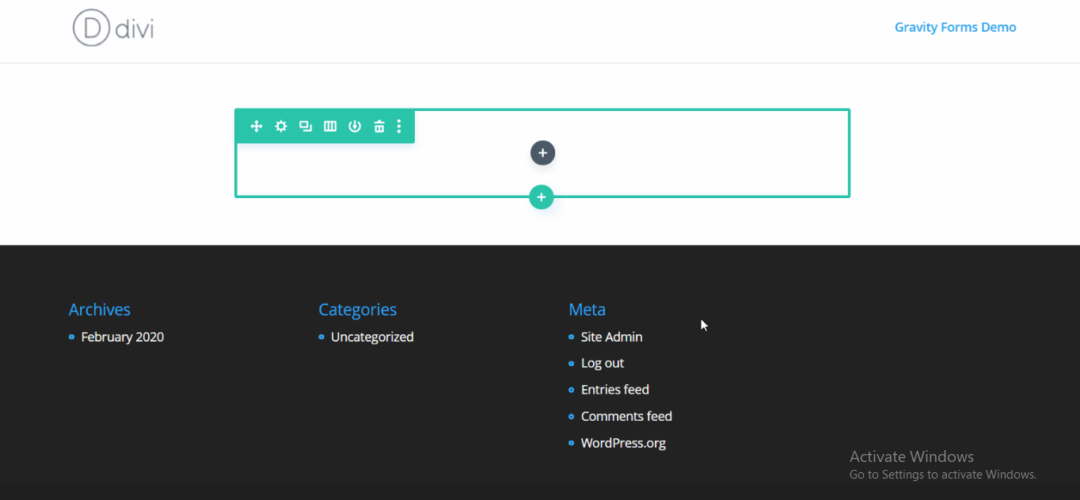Screen dimensions: 1080x500
Task: Open Gravity Forms Demo menu item
Action: [955, 28]
